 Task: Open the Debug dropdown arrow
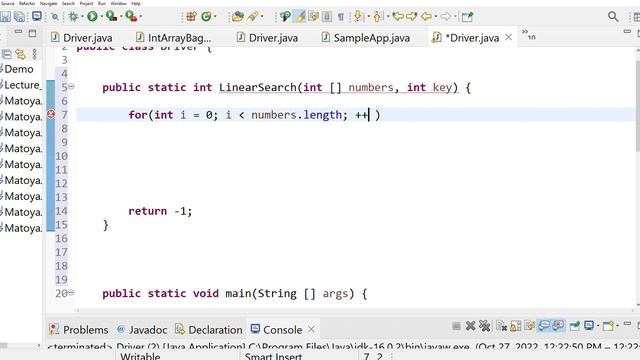point(82,17)
